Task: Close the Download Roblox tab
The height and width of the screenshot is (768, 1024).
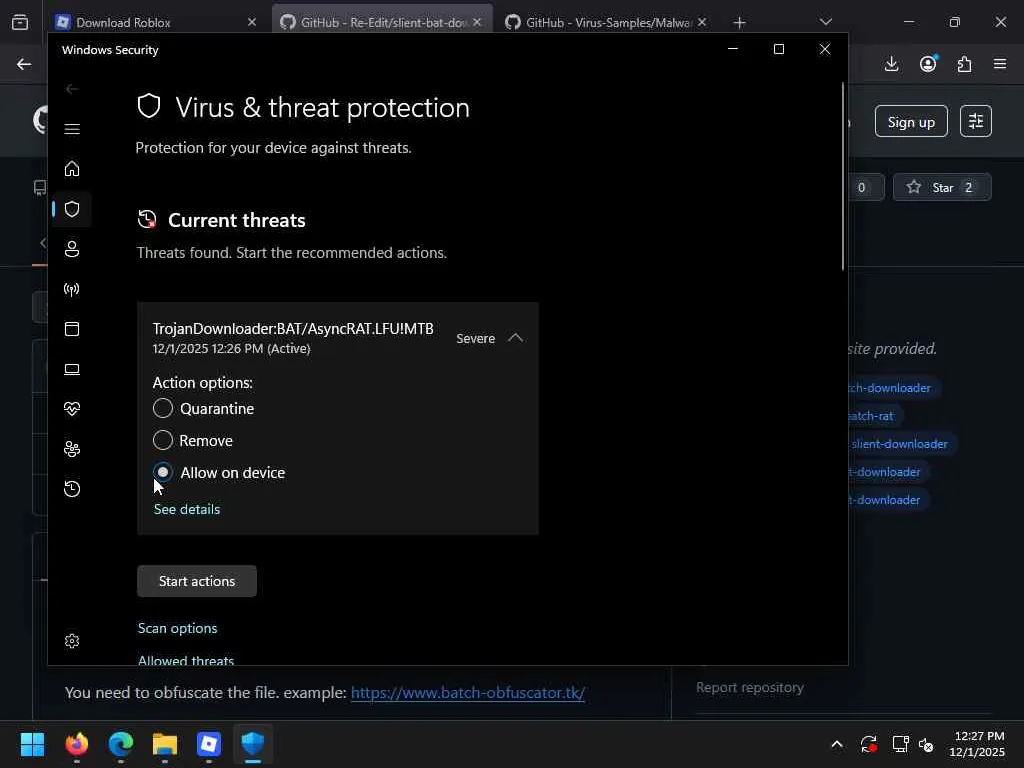Action: click(251, 22)
